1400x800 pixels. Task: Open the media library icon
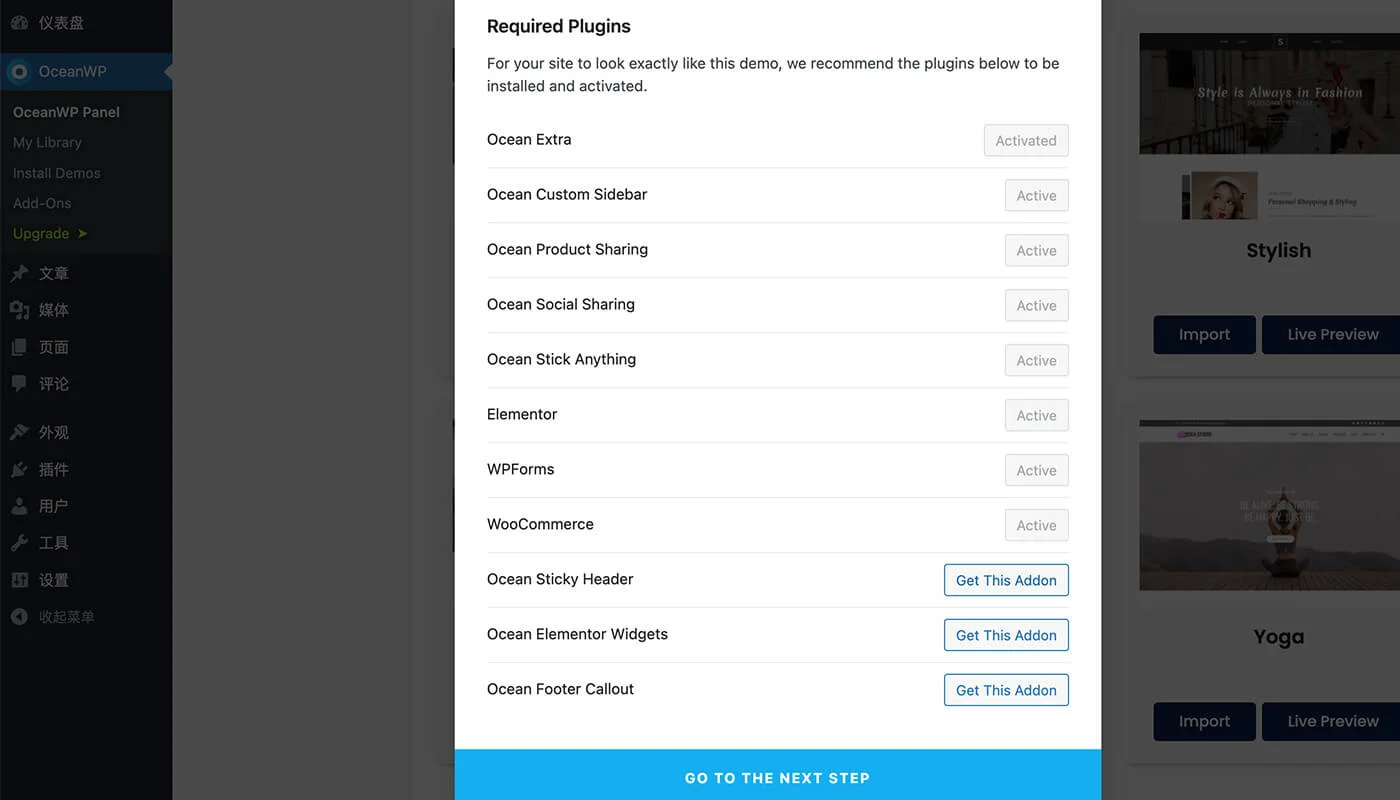(19, 310)
